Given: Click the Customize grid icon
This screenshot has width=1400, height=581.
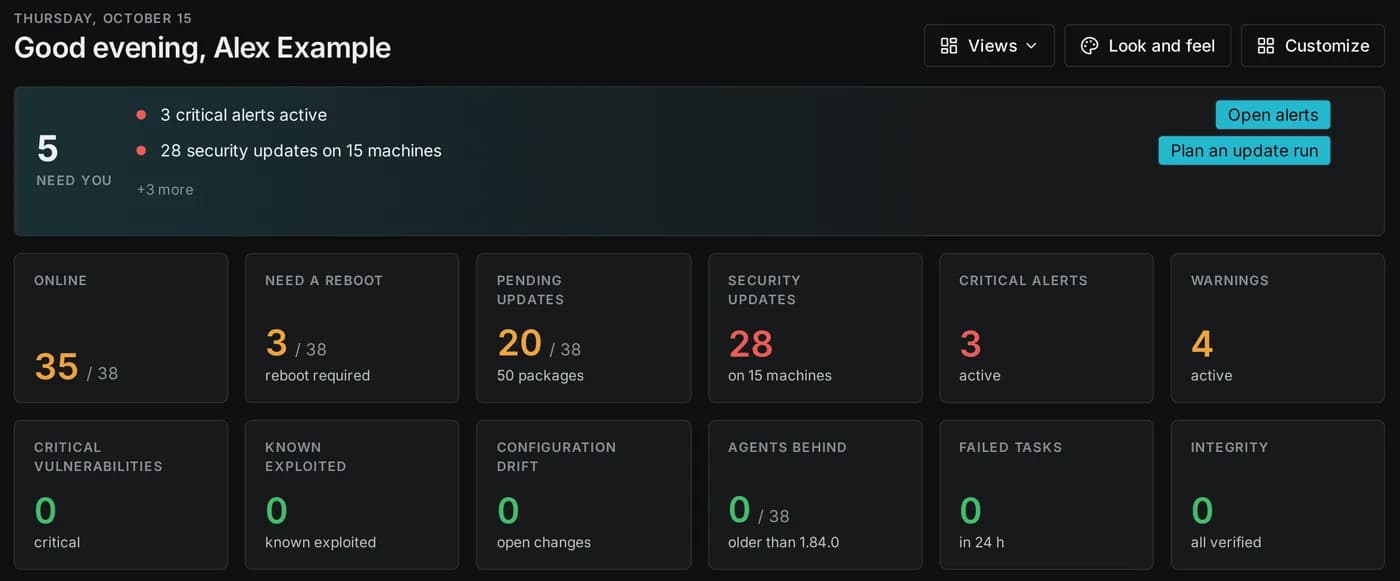Looking at the screenshot, I should tap(1266, 46).
